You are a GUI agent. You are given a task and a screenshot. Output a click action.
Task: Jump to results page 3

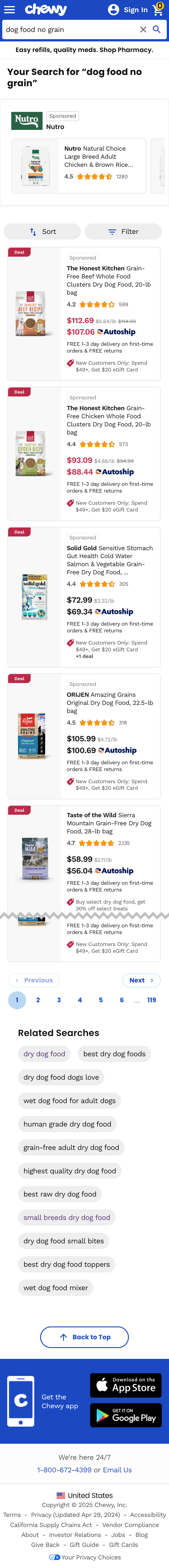(59, 1000)
